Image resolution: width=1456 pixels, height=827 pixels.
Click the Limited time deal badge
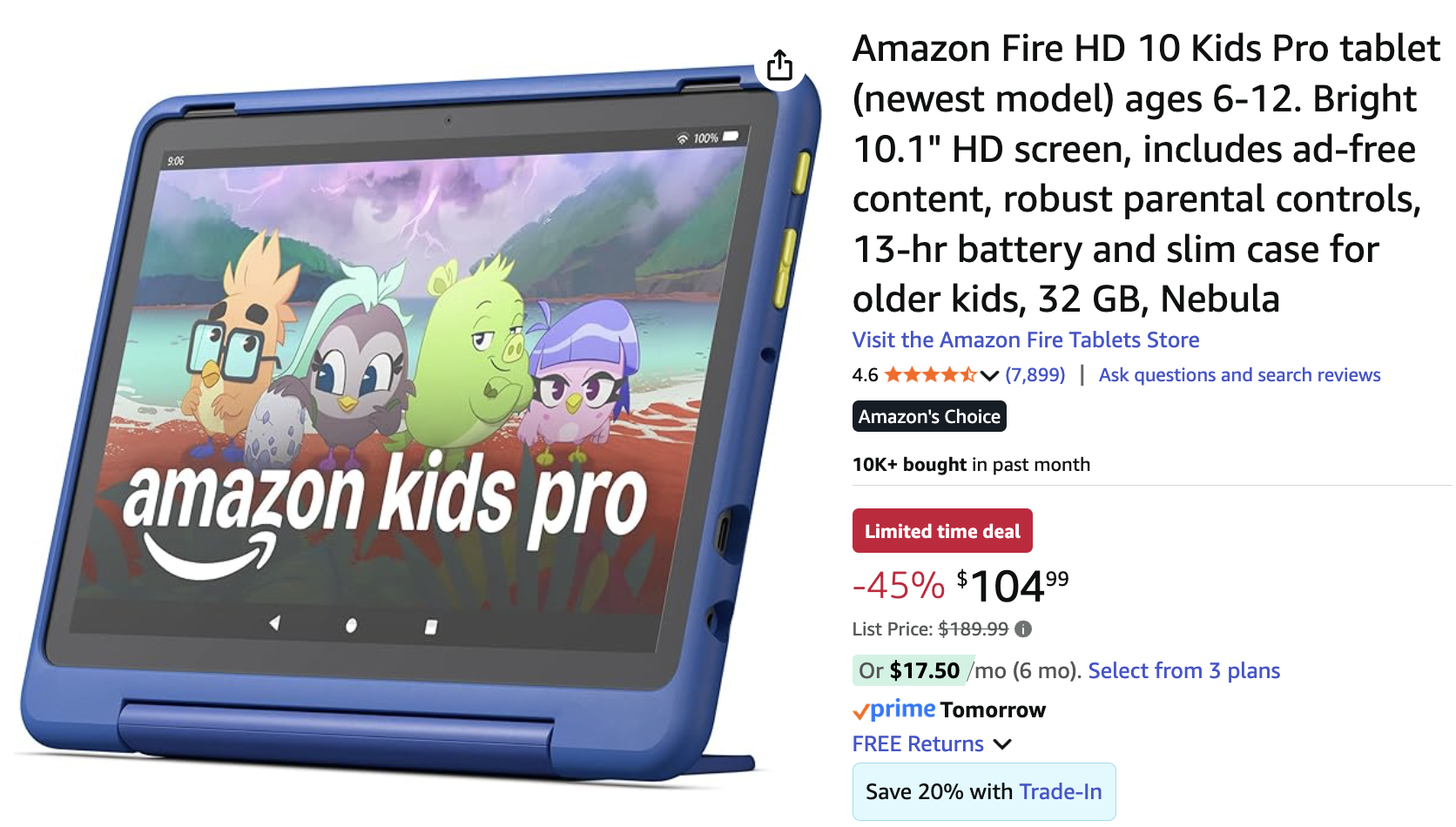[x=942, y=531]
